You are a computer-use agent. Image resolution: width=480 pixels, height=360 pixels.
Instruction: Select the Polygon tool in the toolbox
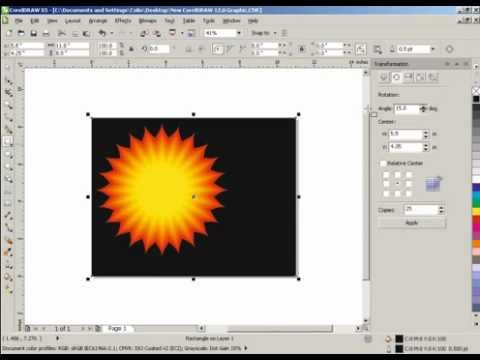(8, 166)
